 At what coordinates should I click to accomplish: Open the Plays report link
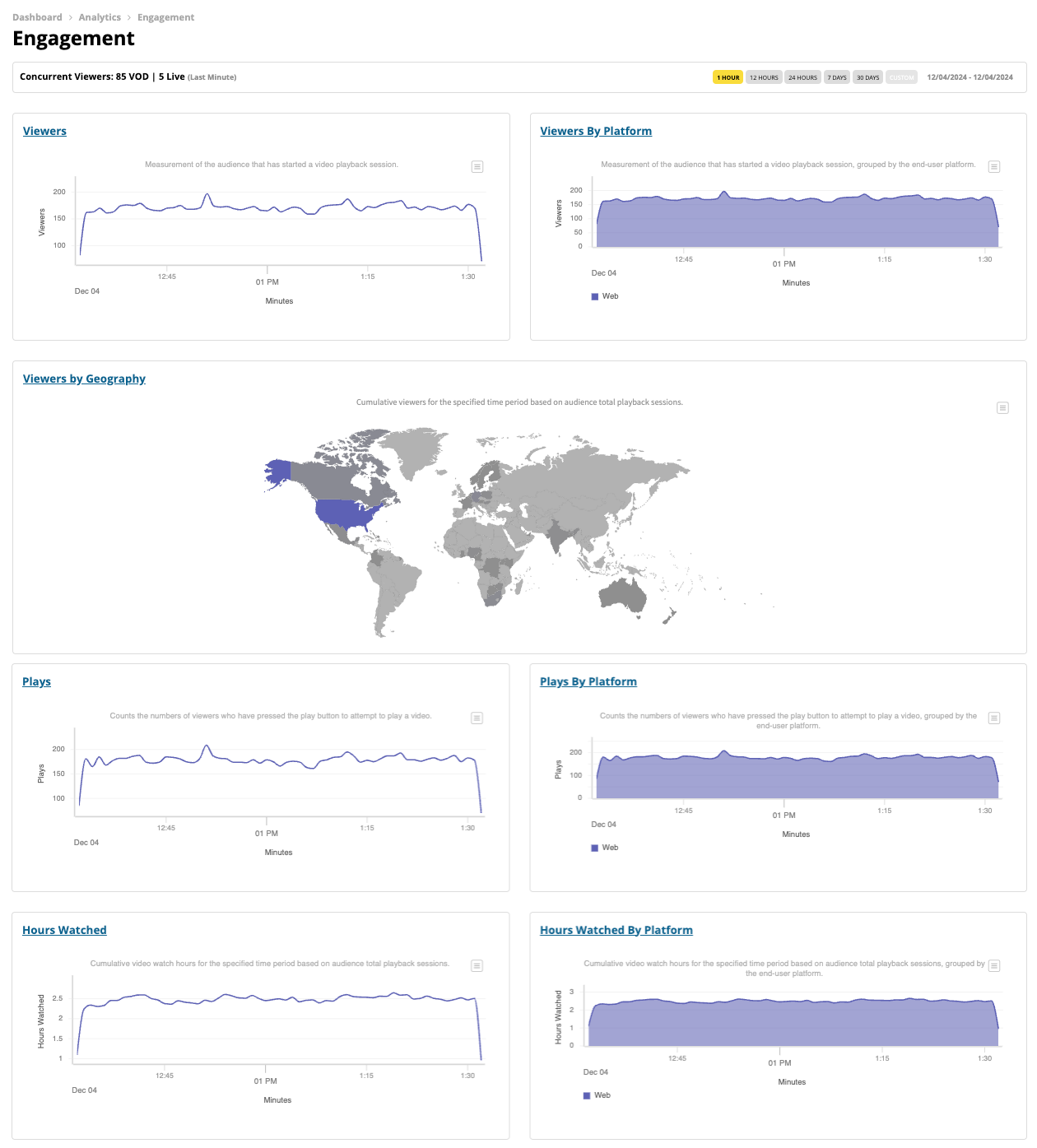point(36,681)
